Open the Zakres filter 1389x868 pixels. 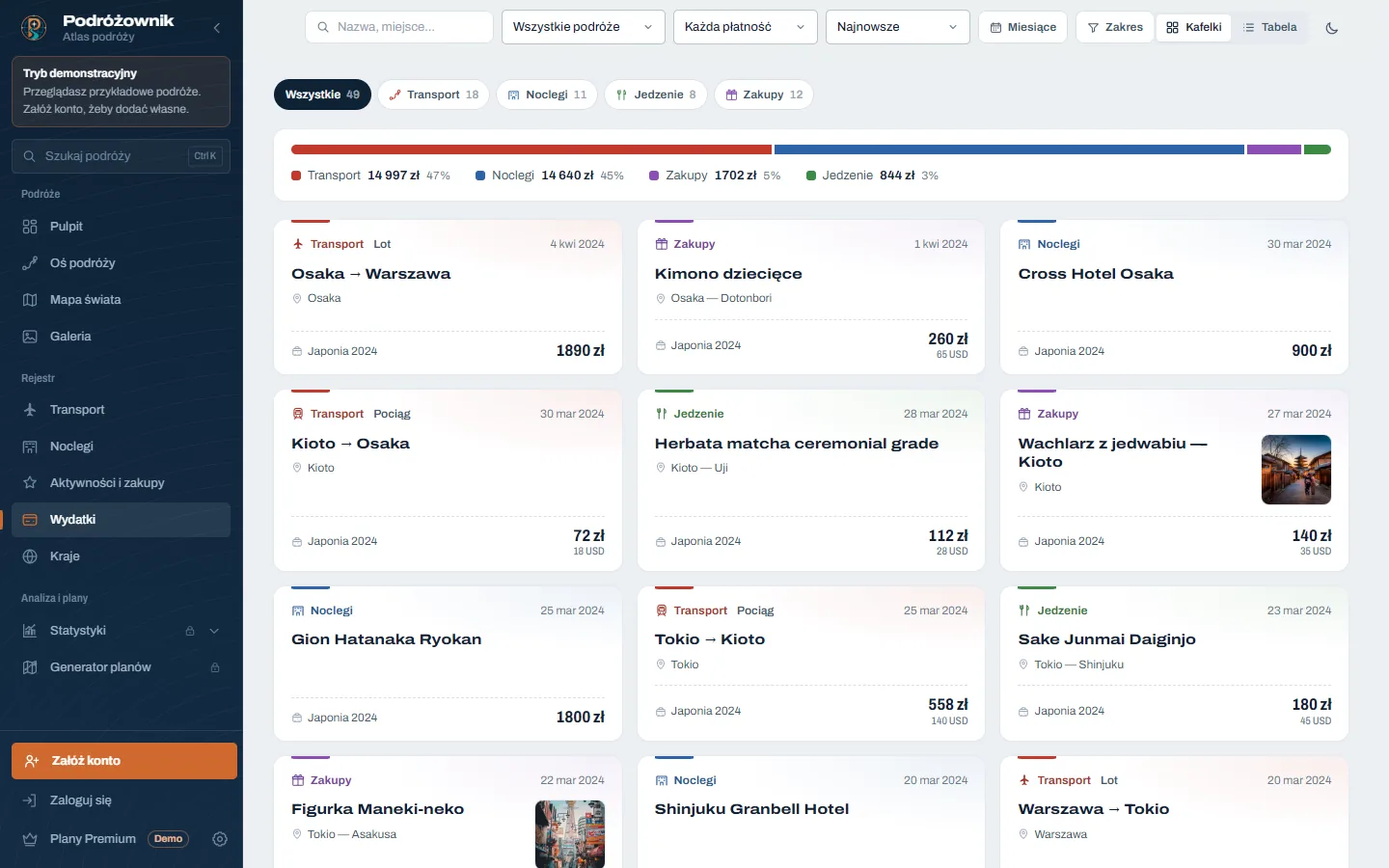click(1115, 27)
